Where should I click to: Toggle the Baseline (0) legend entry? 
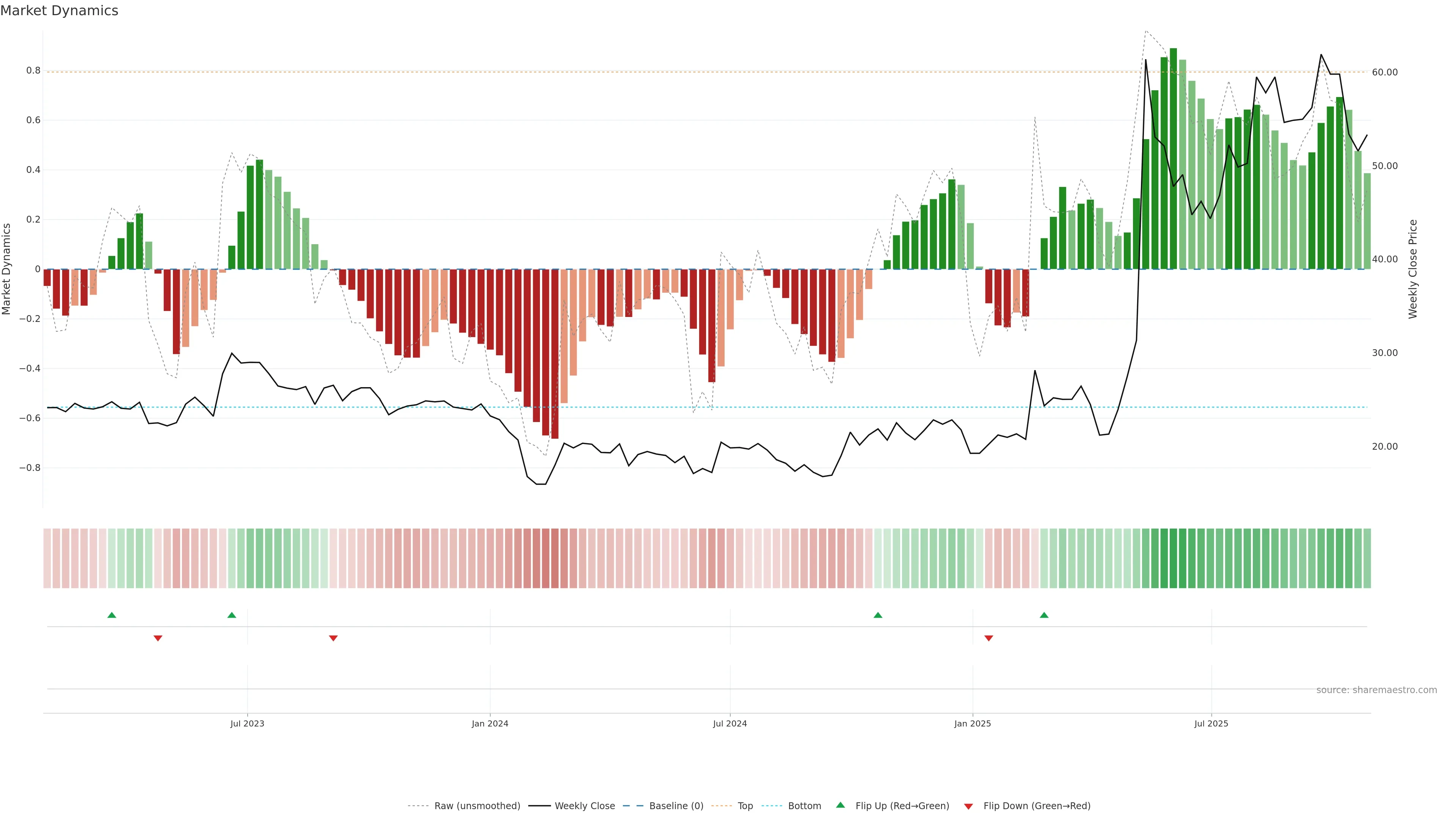(676, 806)
